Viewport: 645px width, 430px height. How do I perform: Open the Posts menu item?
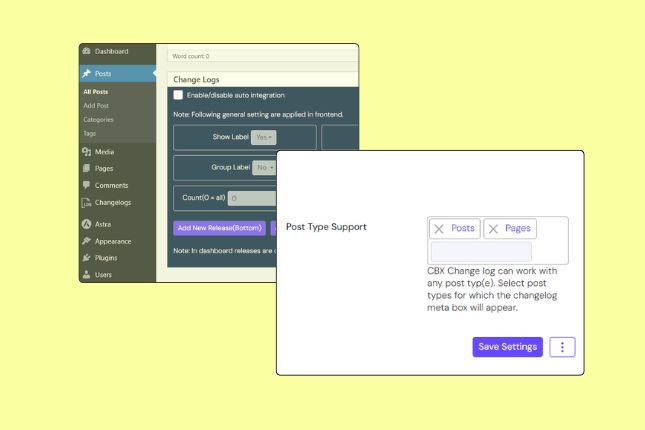pos(118,74)
